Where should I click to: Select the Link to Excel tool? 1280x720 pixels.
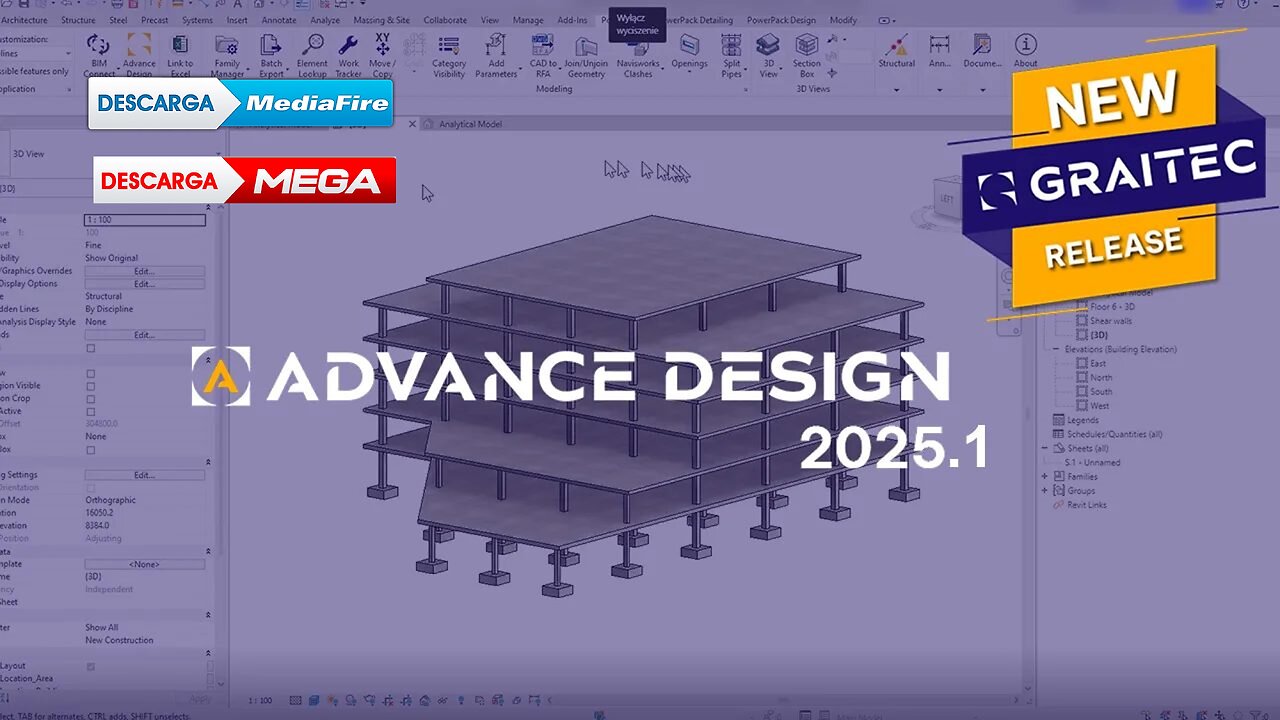tap(180, 55)
